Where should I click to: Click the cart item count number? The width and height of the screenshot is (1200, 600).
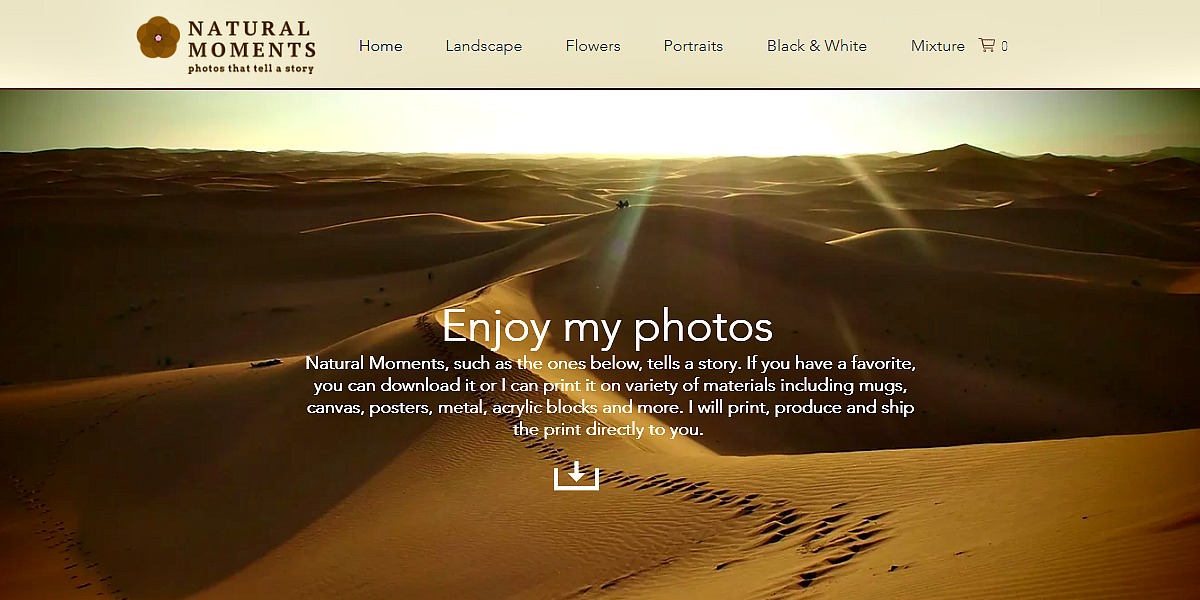[x=1004, y=46]
